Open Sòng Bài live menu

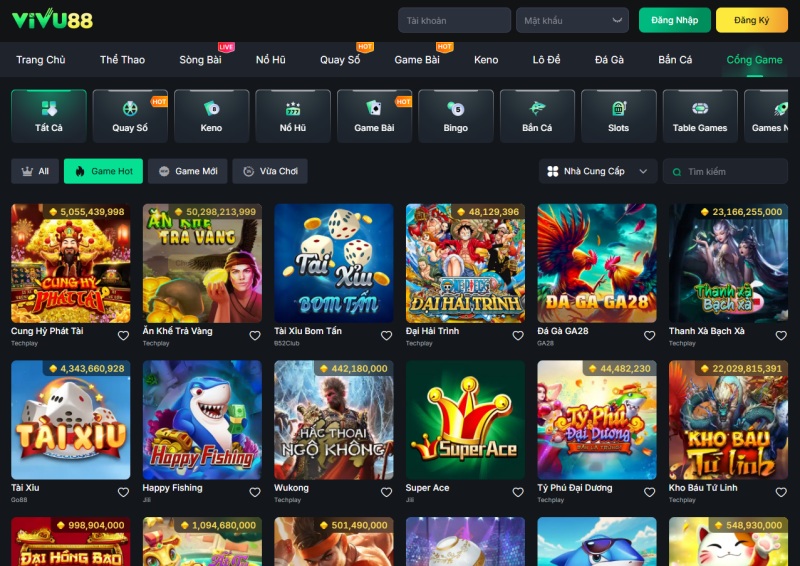201,60
